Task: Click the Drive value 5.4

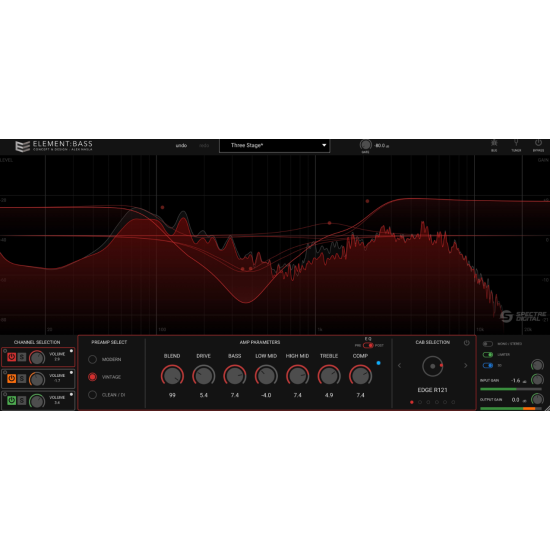Action: tap(204, 395)
